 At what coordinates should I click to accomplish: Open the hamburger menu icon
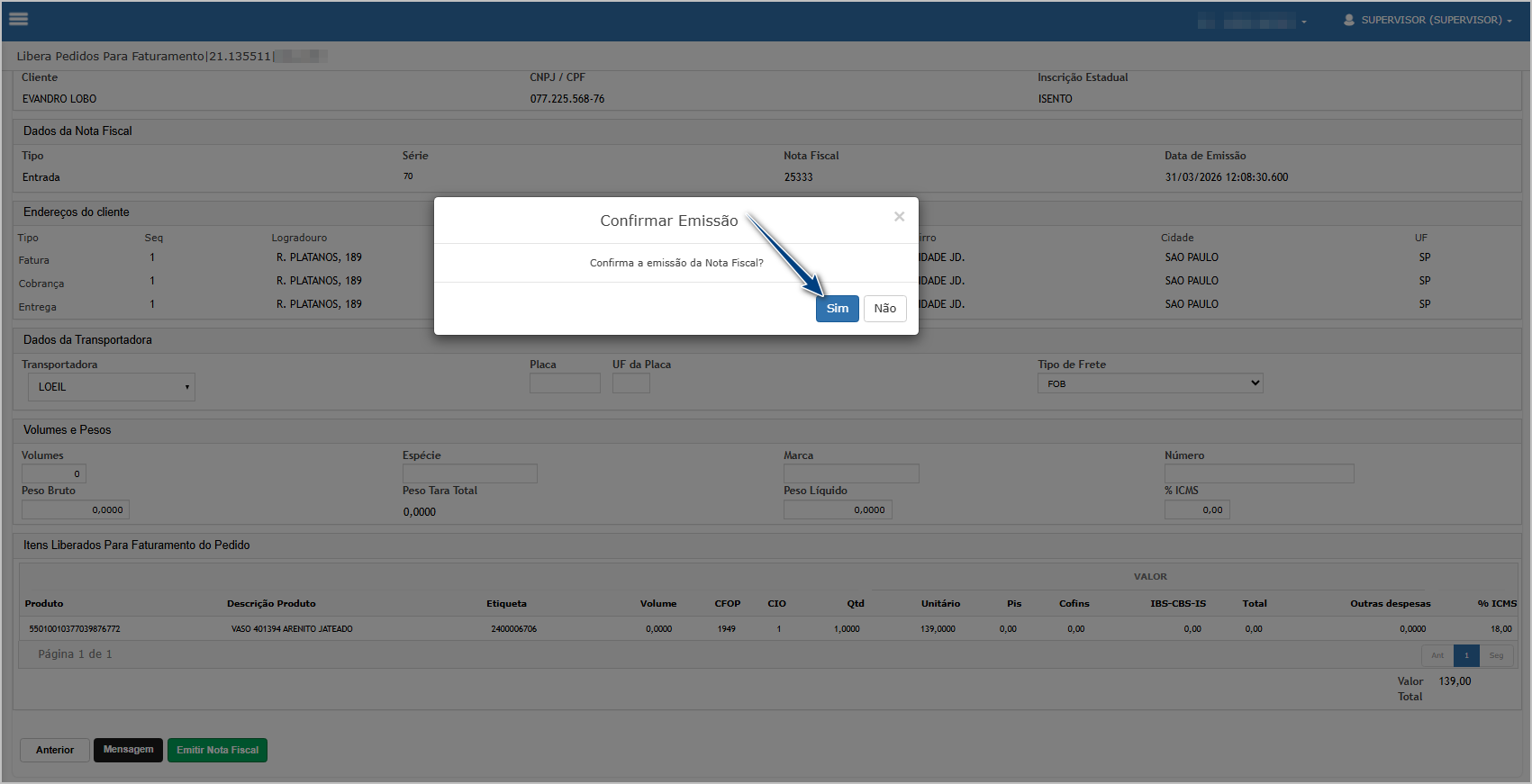(x=18, y=19)
